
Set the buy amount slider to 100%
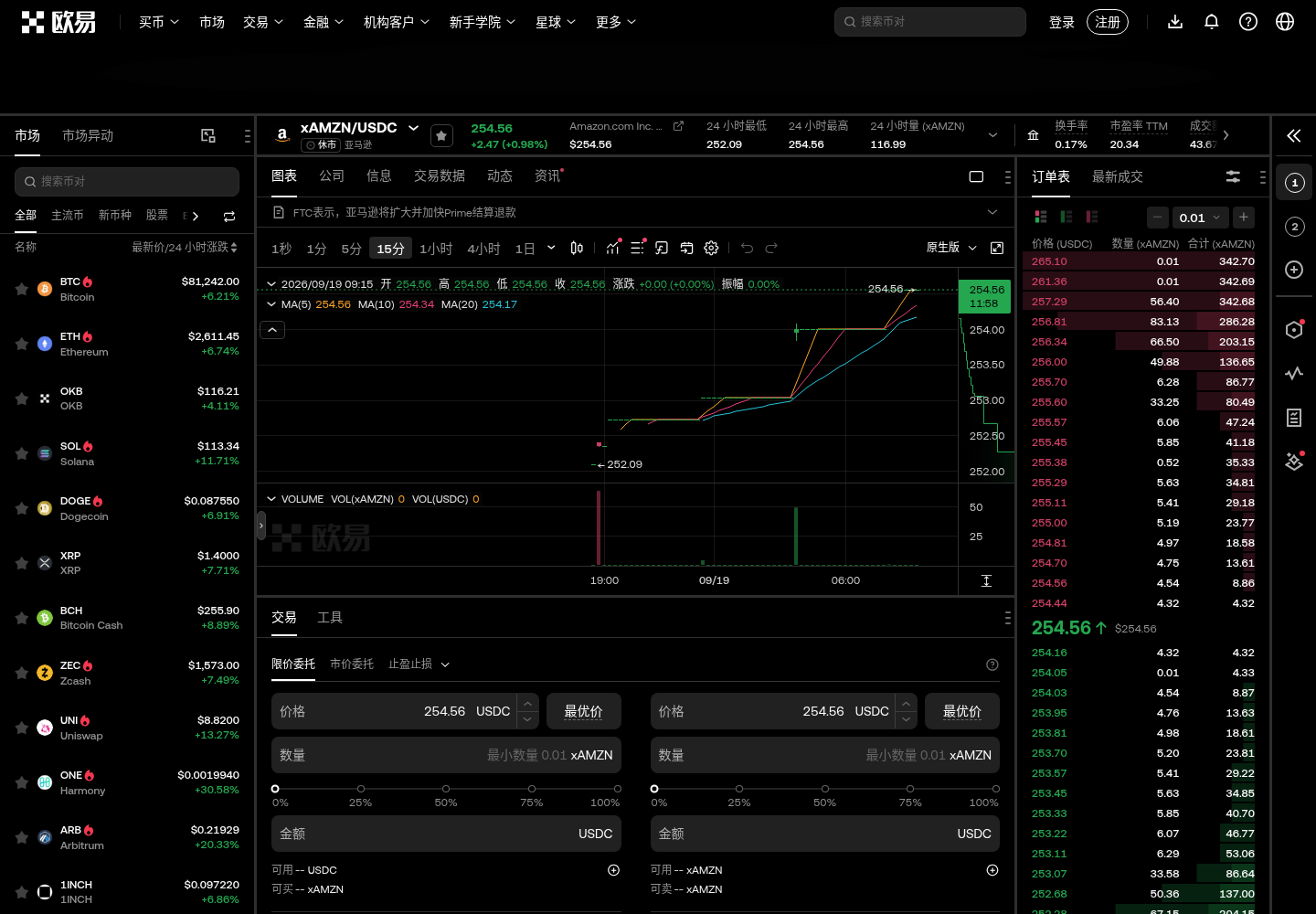click(x=618, y=789)
